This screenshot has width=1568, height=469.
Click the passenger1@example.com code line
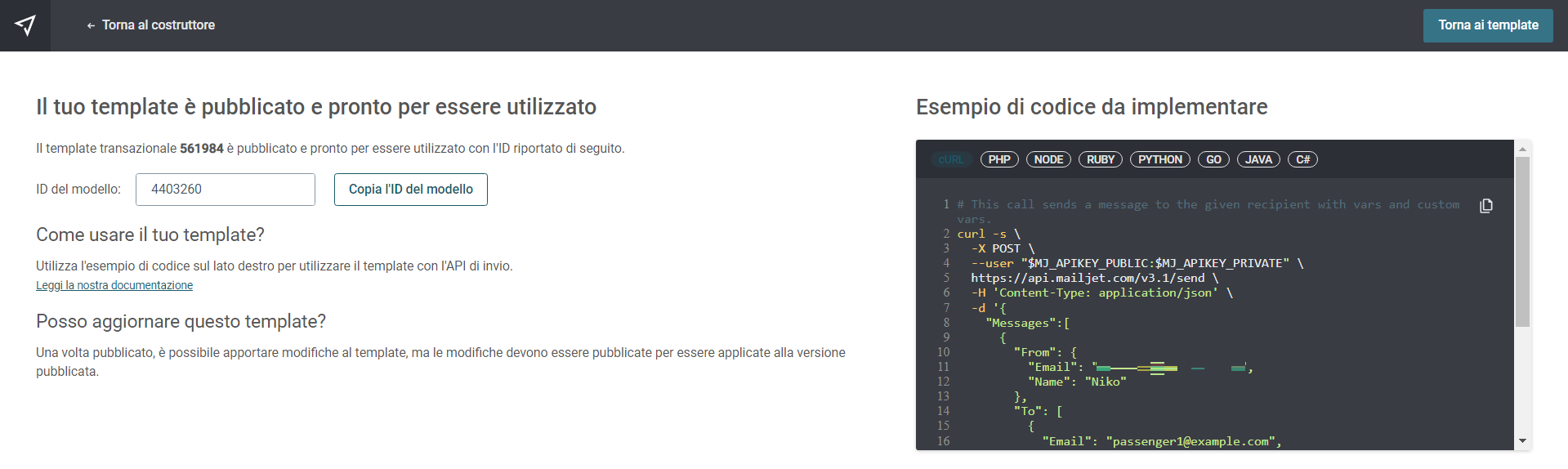(1162, 441)
